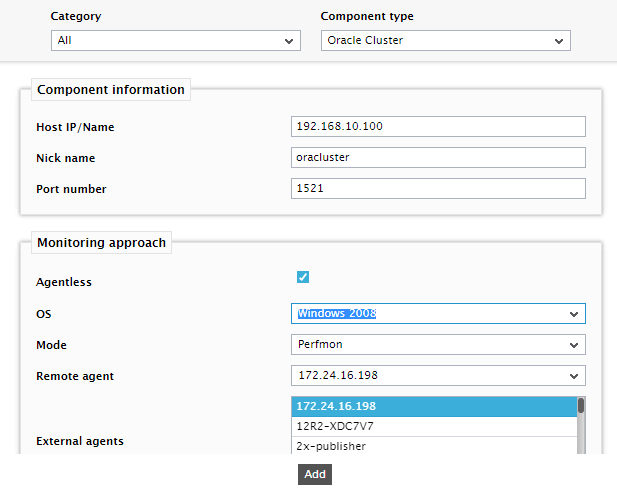Click the chevron arrow on the Mode field
The image size is (617, 491).
[x=574, y=345]
